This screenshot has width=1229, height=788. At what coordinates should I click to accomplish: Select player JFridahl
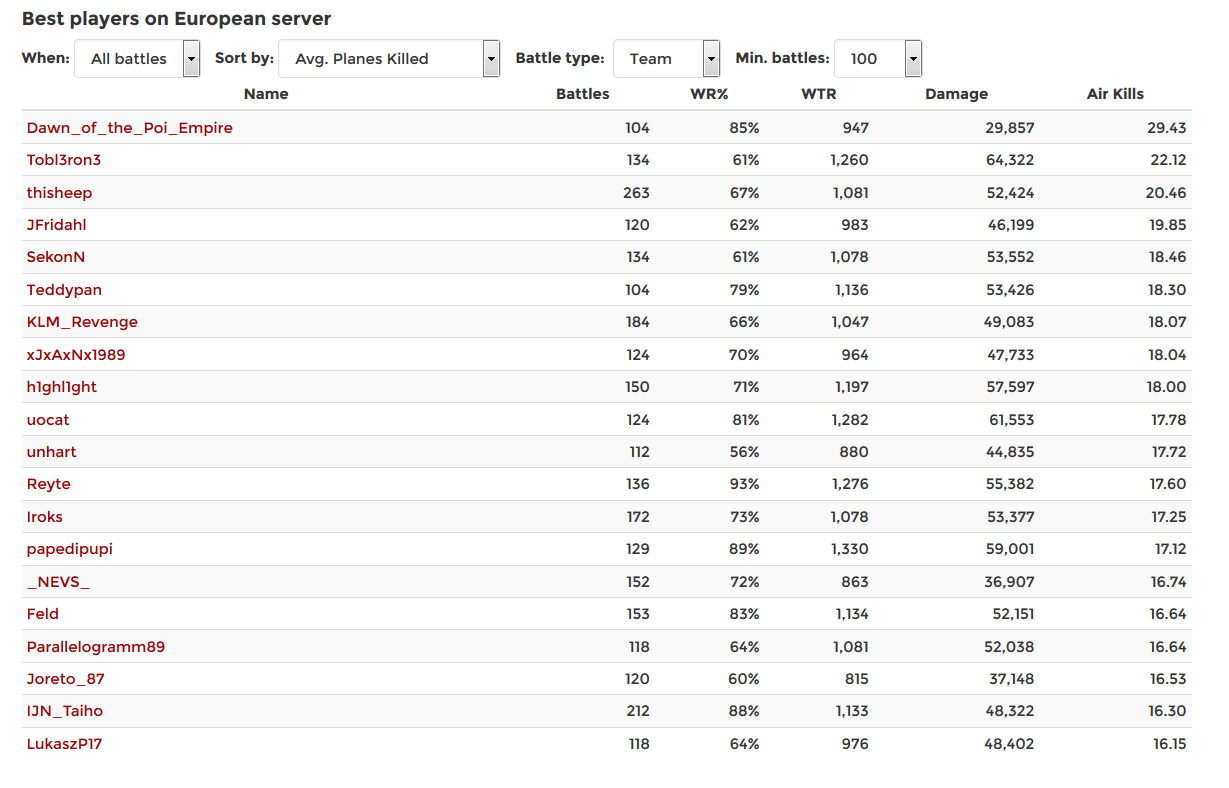point(57,225)
